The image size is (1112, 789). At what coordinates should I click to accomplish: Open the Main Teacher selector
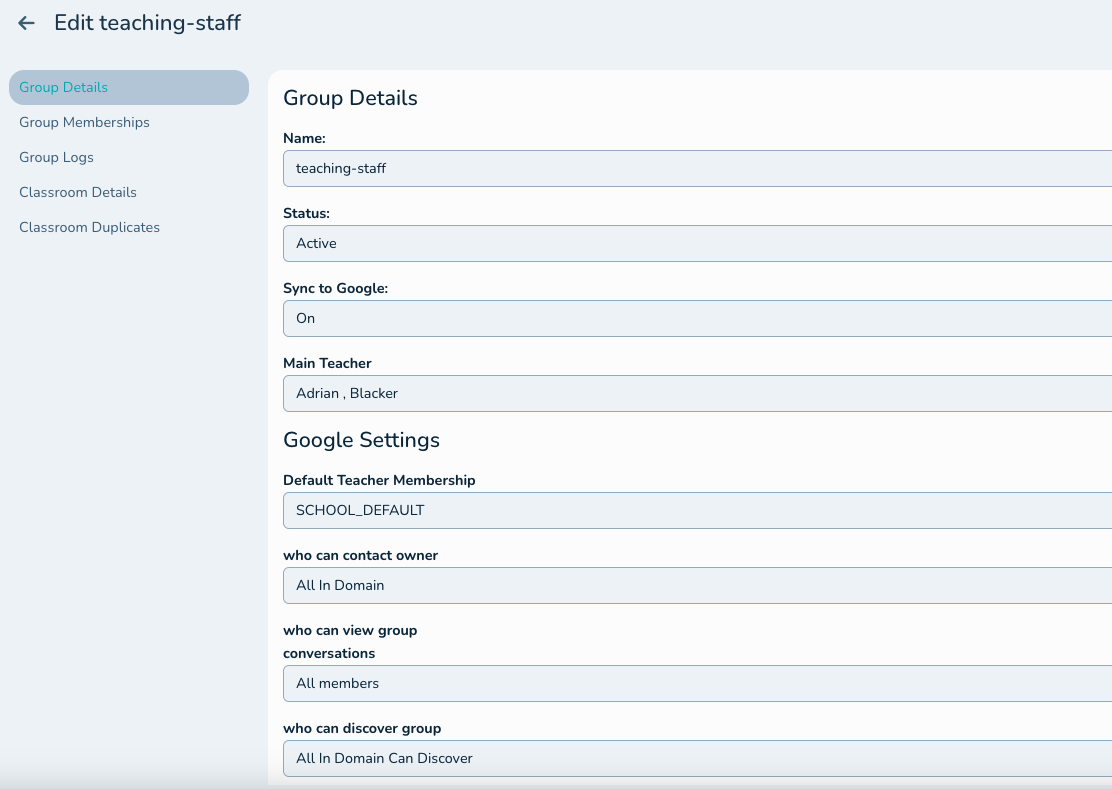point(696,393)
